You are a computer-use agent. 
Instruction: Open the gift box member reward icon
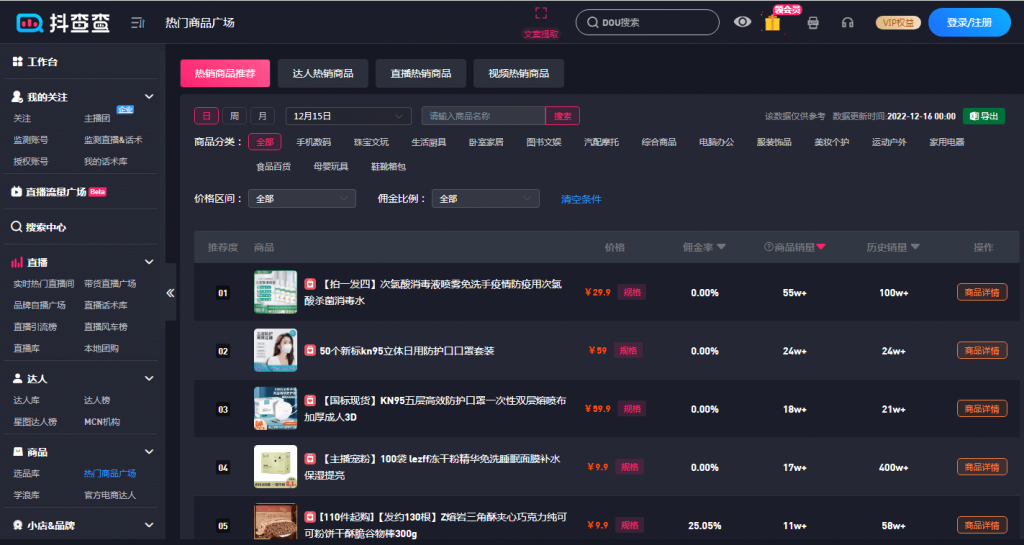772,22
